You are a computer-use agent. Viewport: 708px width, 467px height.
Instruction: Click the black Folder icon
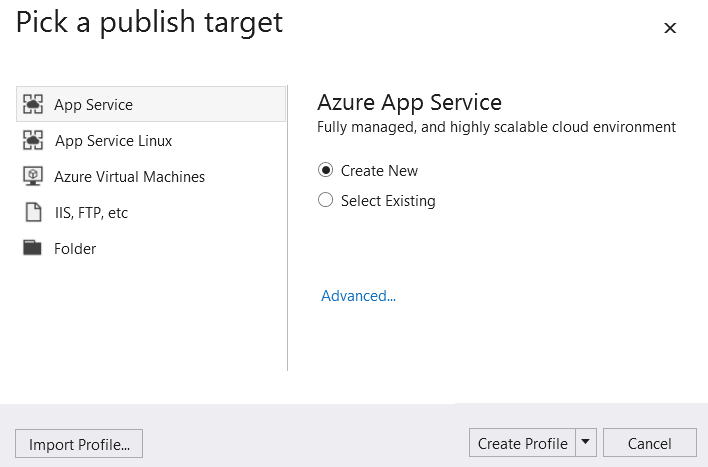(x=33, y=249)
